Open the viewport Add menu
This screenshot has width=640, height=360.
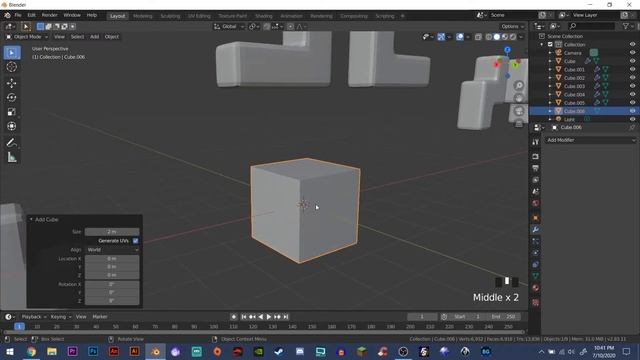point(95,37)
